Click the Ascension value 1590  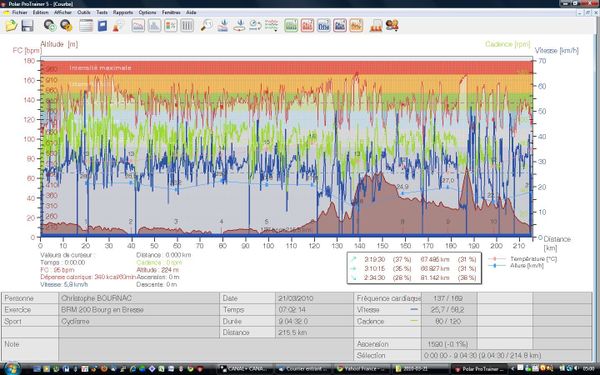pos(449,344)
